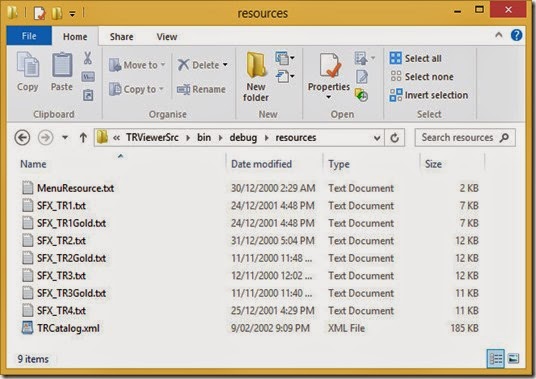Image resolution: width=536 pixels, height=379 pixels.
Task: Select TRCatalog.xml file name
Action: [68, 328]
